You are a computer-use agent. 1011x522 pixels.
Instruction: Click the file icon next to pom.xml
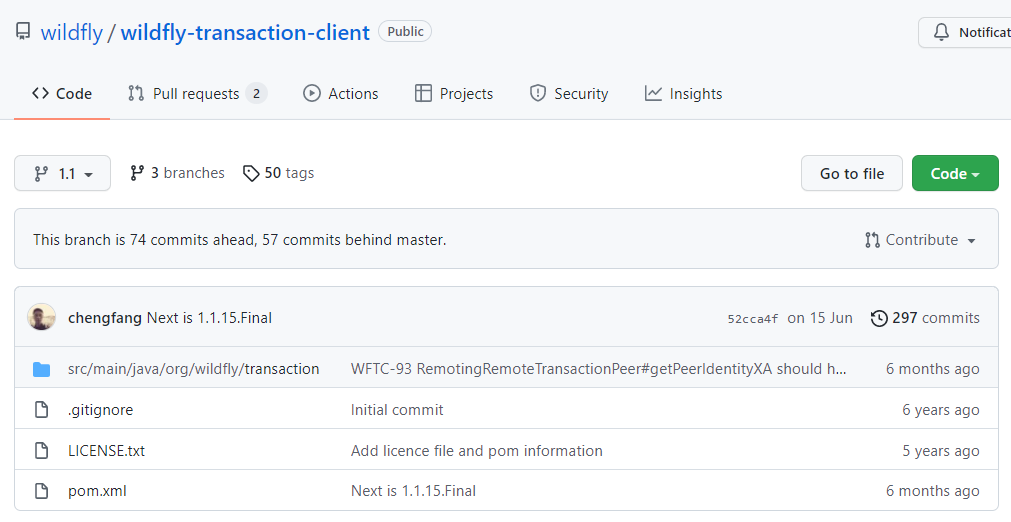click(41, 491)
